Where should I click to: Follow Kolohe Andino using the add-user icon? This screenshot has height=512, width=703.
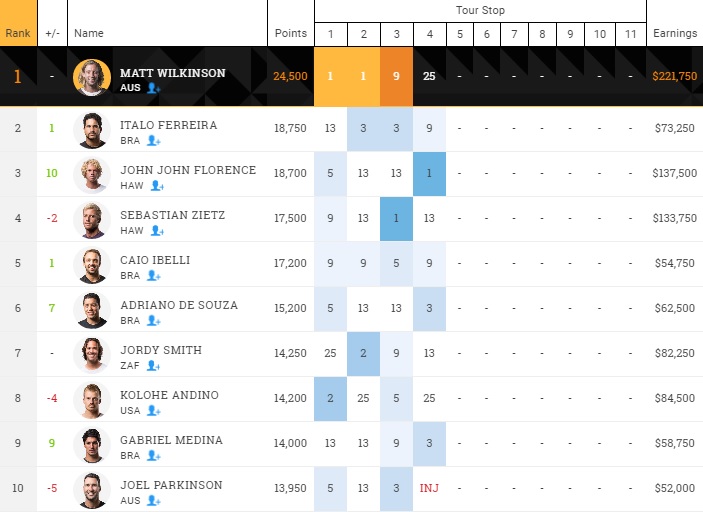click(x=153, y=411)
